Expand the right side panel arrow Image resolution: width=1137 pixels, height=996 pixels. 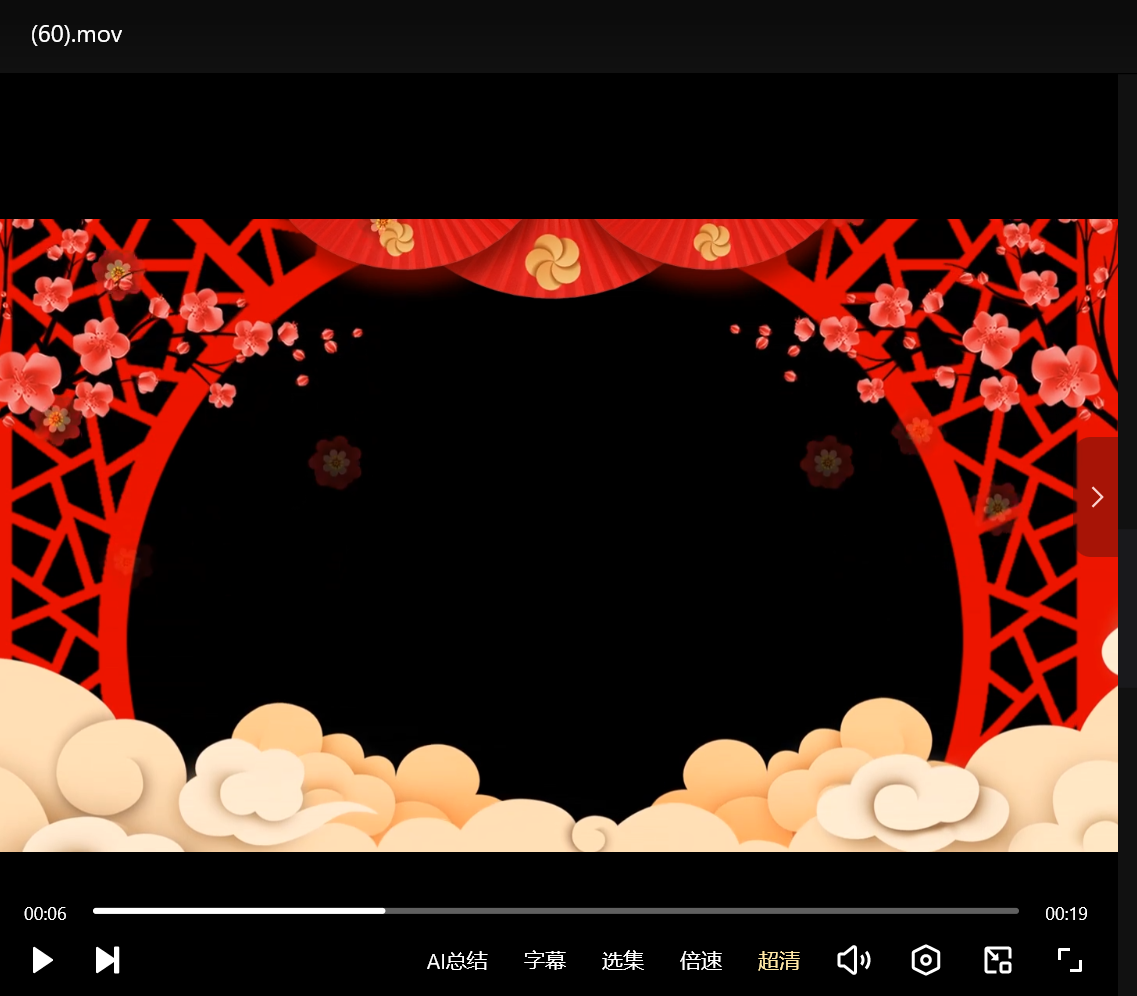point(1097,497)
